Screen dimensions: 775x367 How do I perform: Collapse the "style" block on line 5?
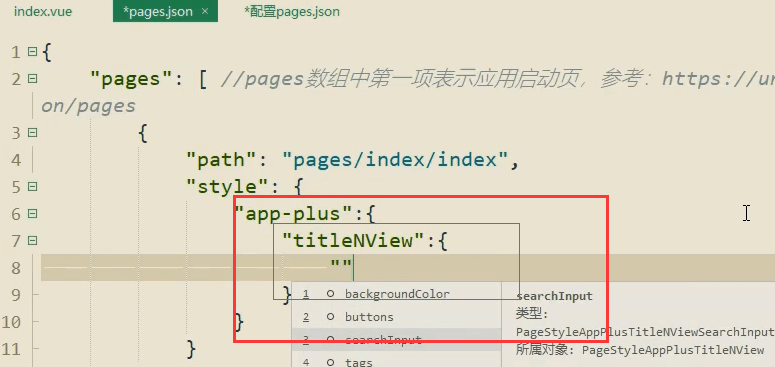point(32,187)
